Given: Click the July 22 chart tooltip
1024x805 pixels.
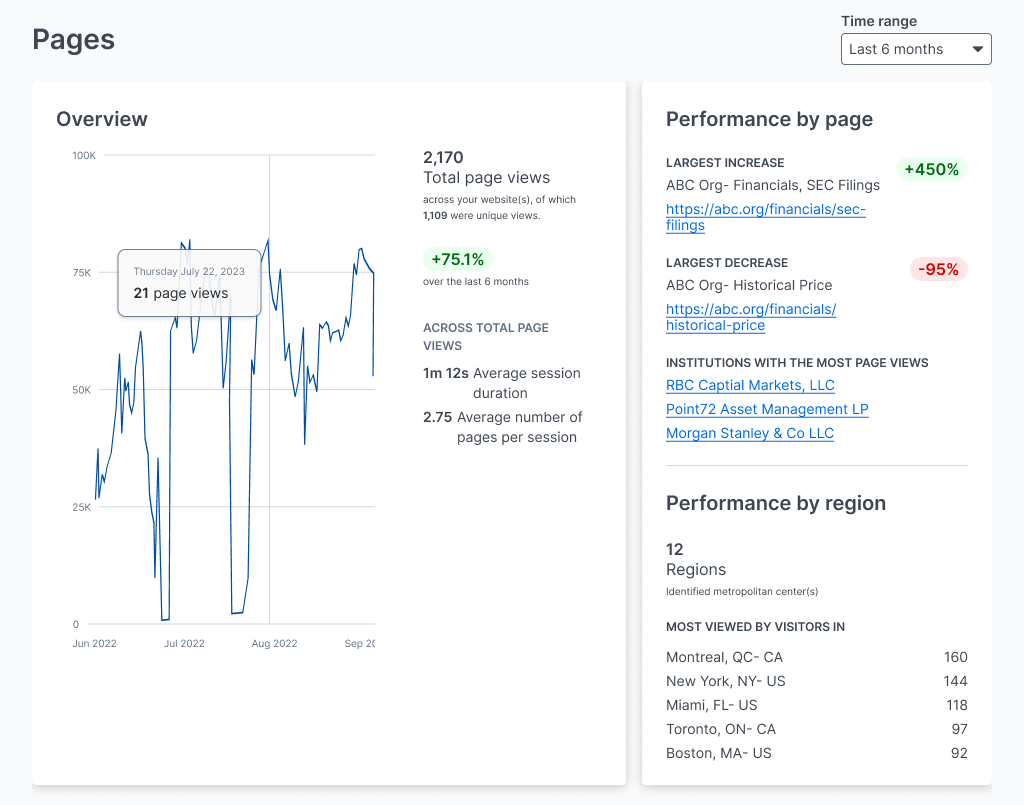Looking at the screenshot, I should [x=189, y=281].
